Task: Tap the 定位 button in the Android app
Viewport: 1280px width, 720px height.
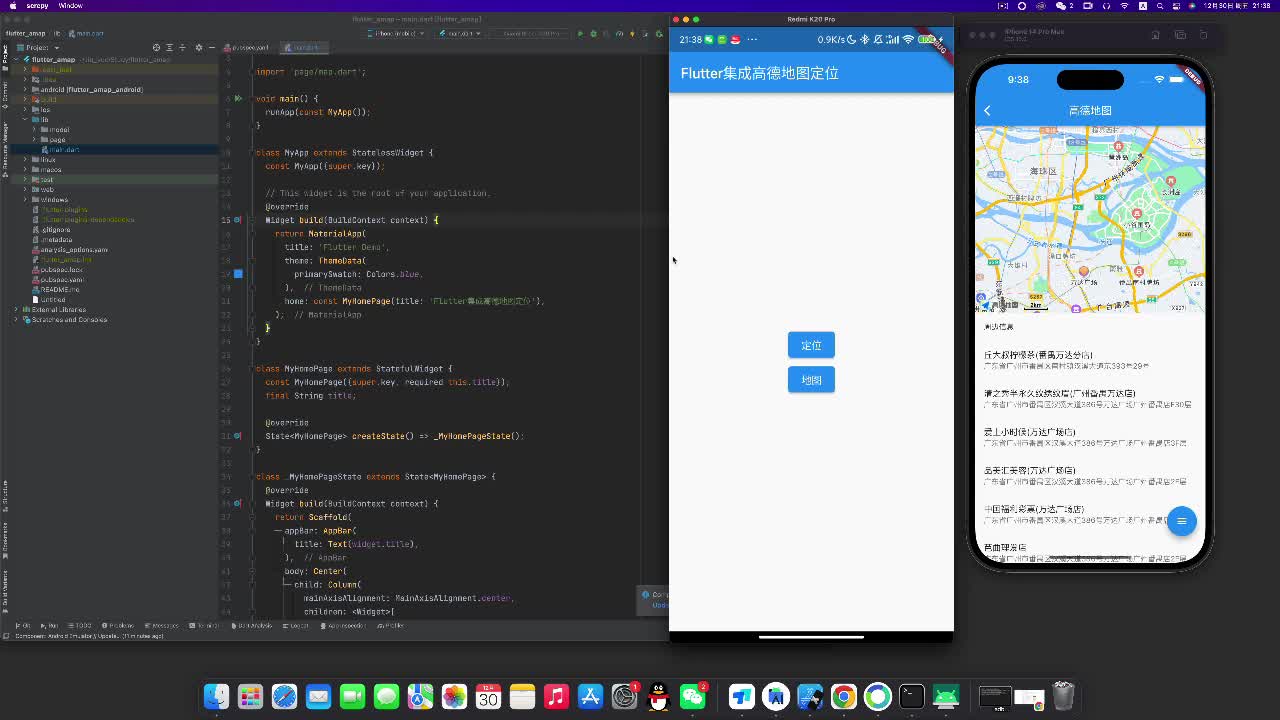Action: point(811,345)
